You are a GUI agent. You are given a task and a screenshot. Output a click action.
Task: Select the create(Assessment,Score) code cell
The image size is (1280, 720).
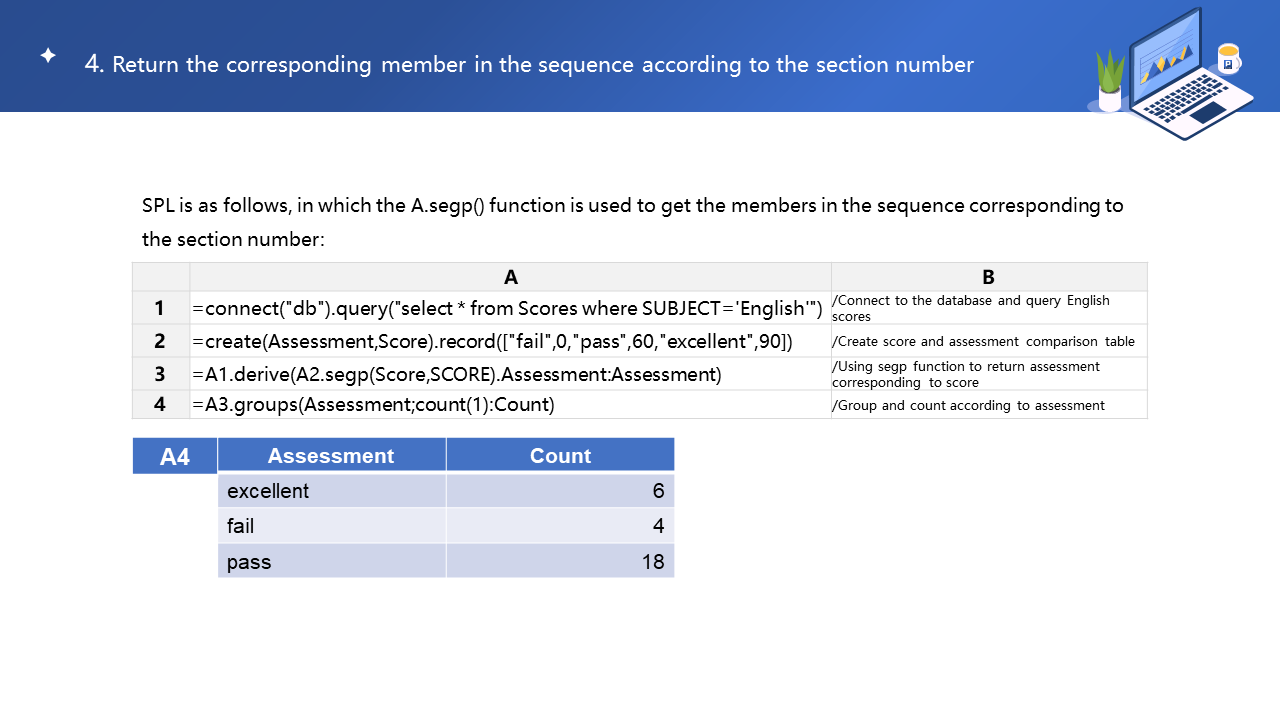point(492,341)
